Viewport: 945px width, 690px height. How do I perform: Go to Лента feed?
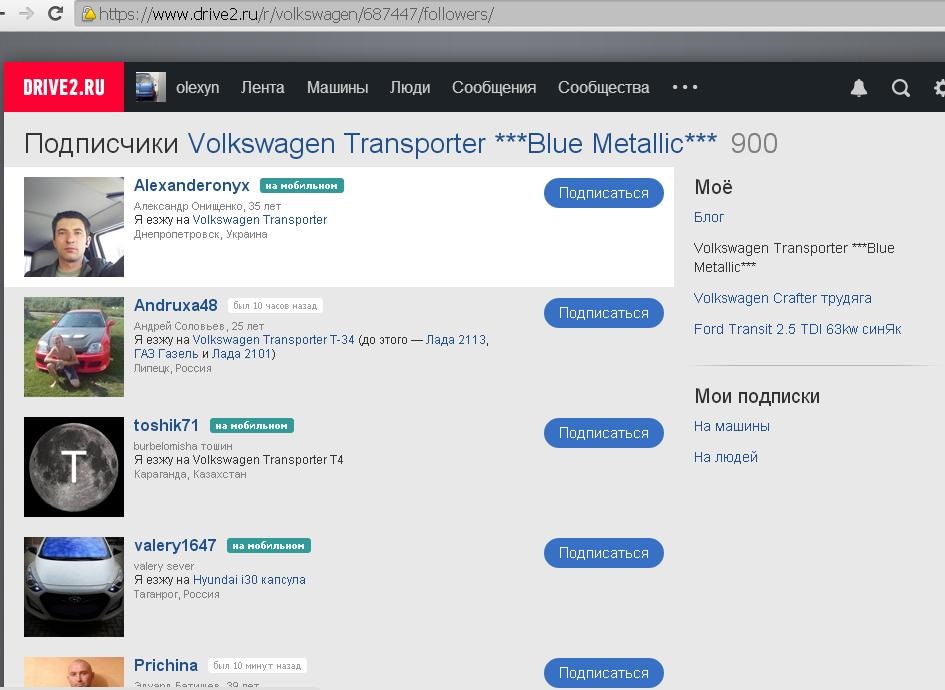coord(262,87)
